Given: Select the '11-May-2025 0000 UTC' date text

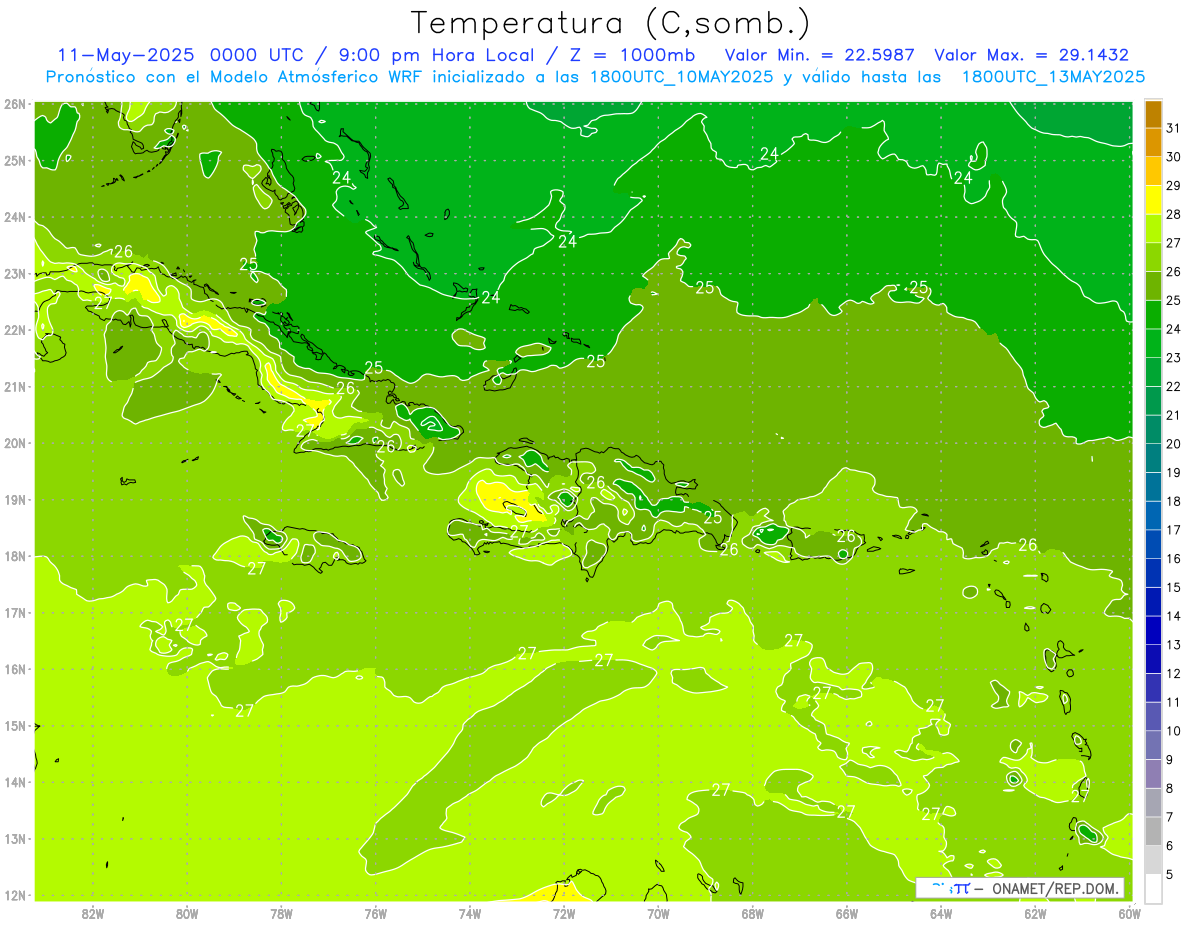Looking at the screenshot, I should [181, 55].
